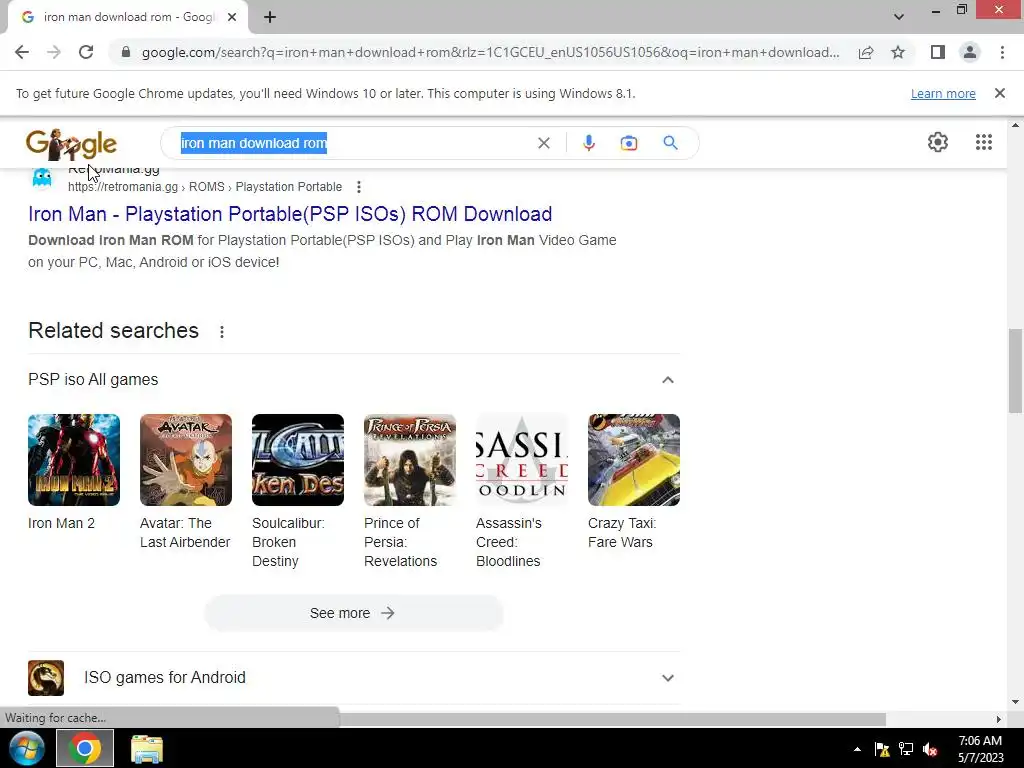Open Google apps grid
This screenshot has width=1024, height=768.
(x=984, y=142)
